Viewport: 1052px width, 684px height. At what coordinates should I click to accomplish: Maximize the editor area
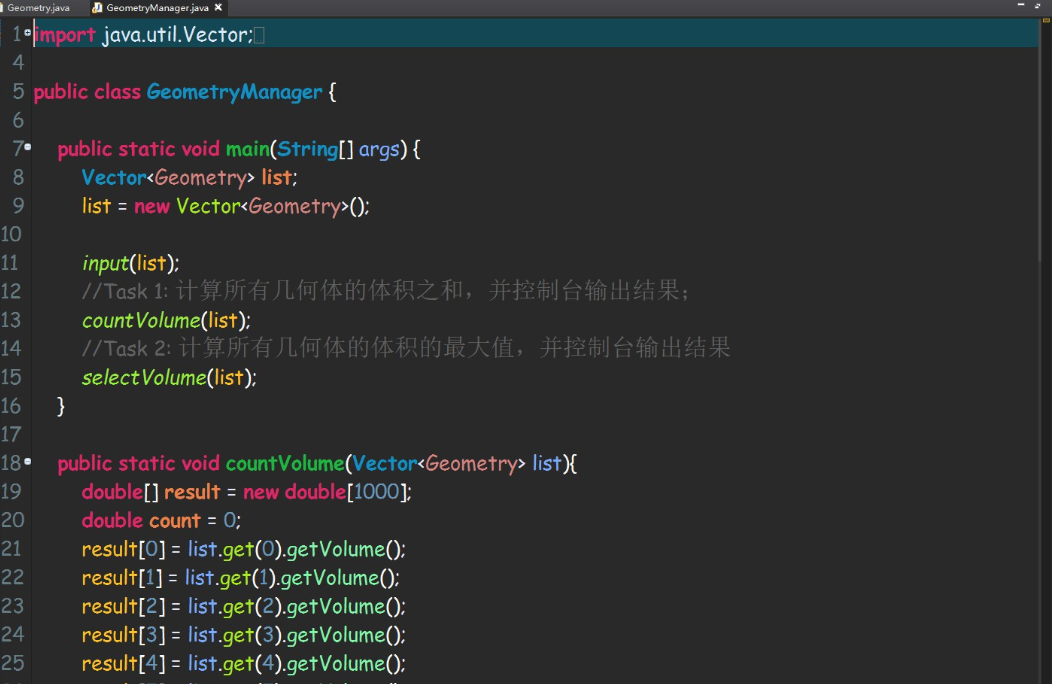(x=1038, y=6)
